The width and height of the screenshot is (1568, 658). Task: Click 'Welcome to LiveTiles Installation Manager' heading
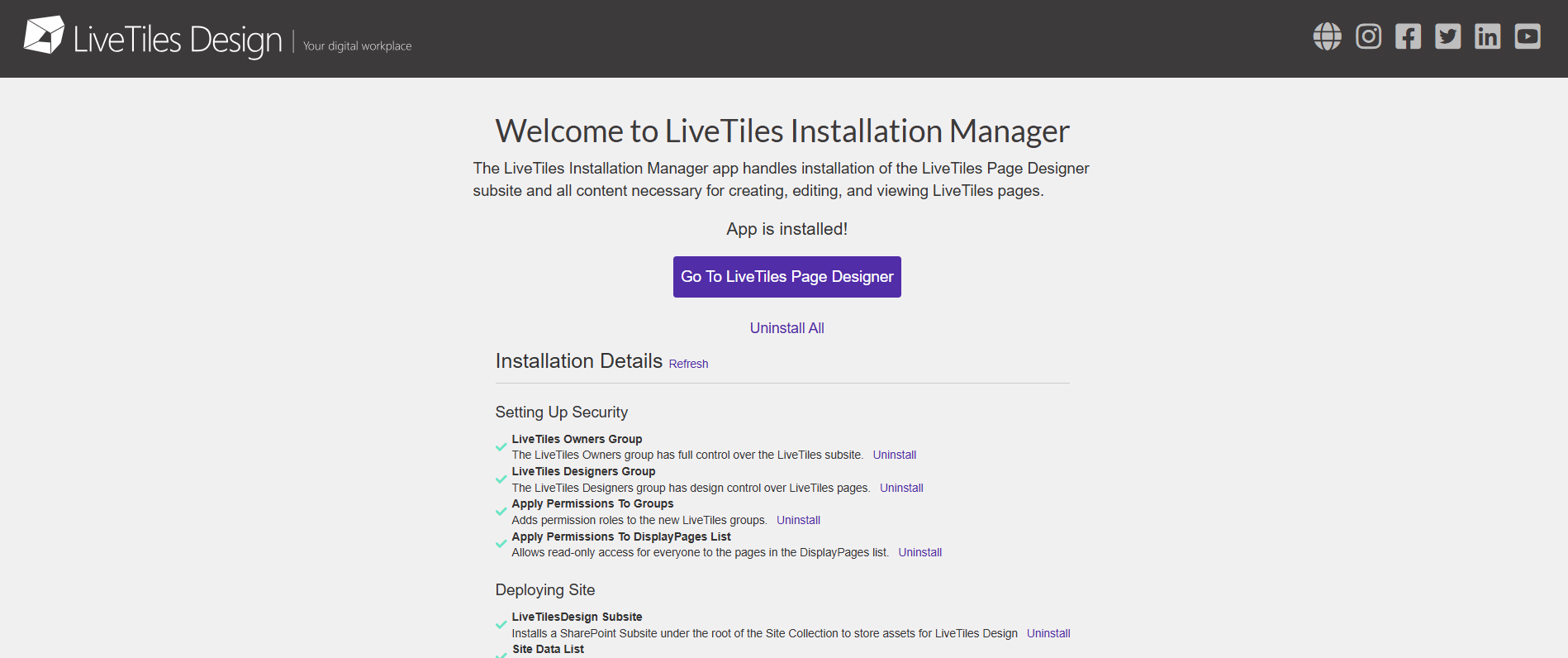[x=782, y=131]
